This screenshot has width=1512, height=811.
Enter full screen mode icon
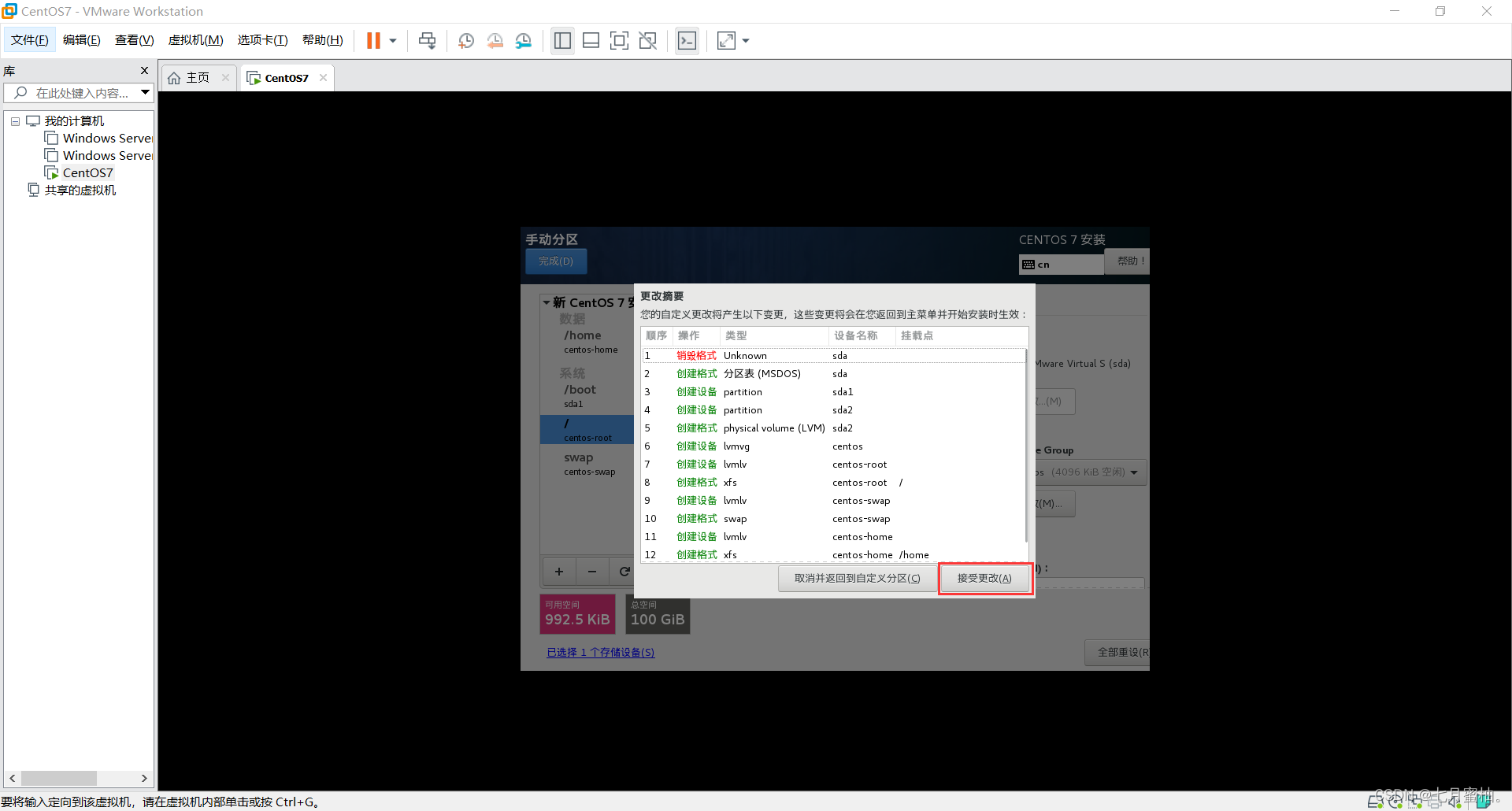[x=620, y=41]
